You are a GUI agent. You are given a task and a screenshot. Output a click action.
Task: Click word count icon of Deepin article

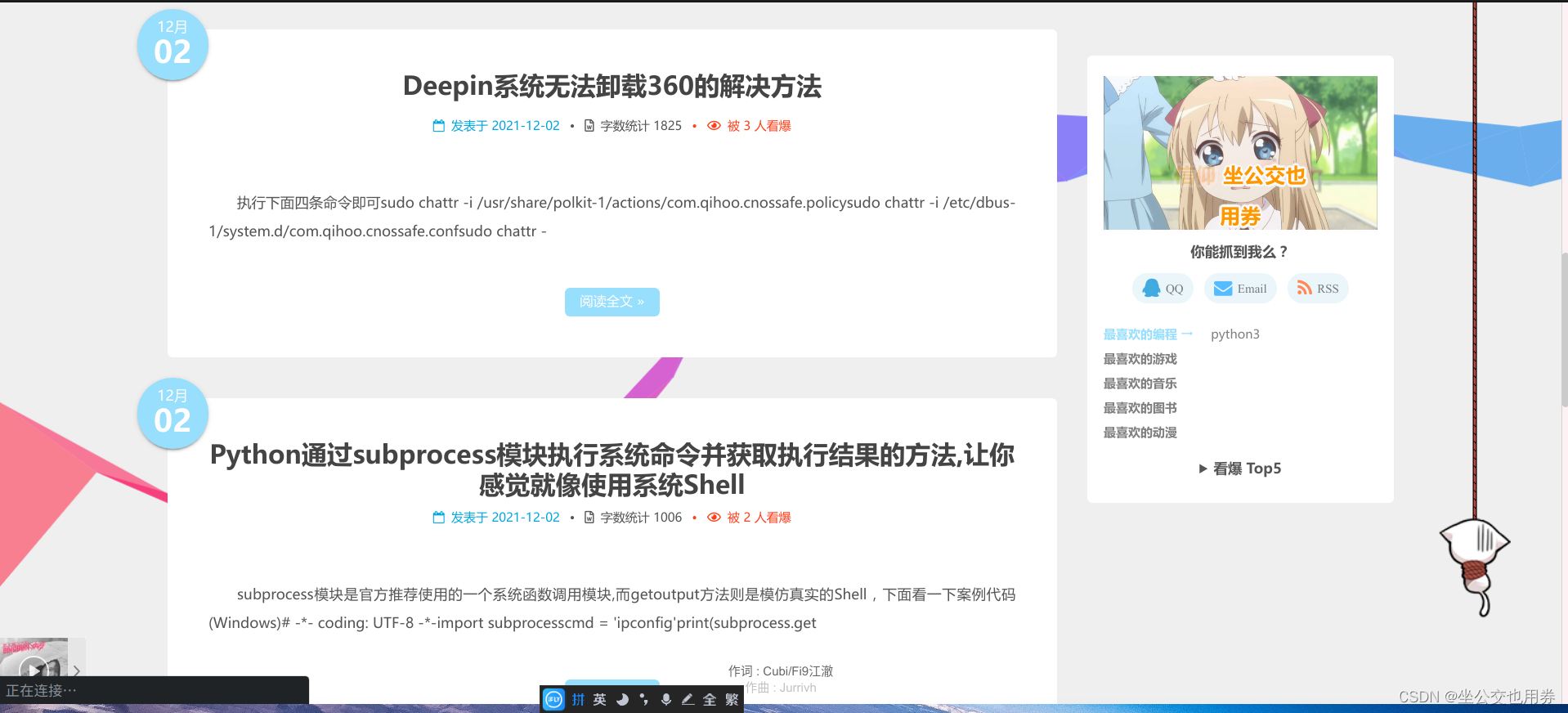pyautogui.click(x=589, y=126)
